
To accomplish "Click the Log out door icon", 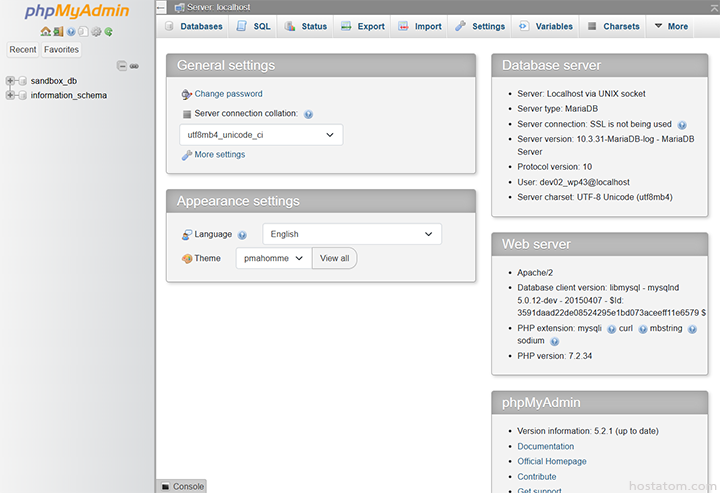I will point(58,31).
